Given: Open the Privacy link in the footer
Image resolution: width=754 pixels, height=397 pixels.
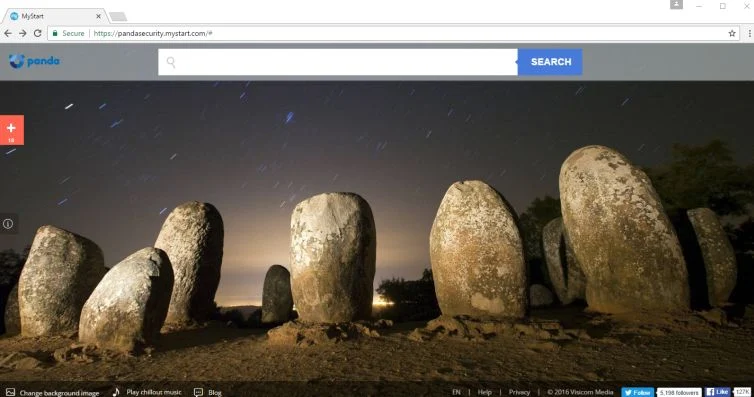Looking at the screenshot, I should click(519, 392).
